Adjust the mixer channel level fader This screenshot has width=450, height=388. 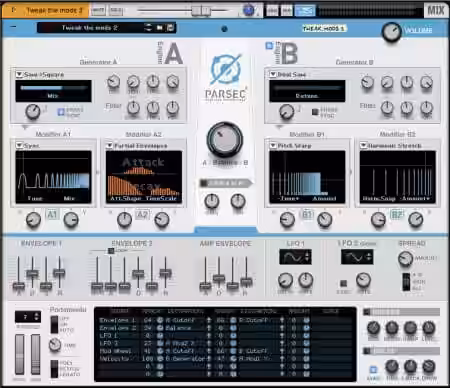point(201,11)
